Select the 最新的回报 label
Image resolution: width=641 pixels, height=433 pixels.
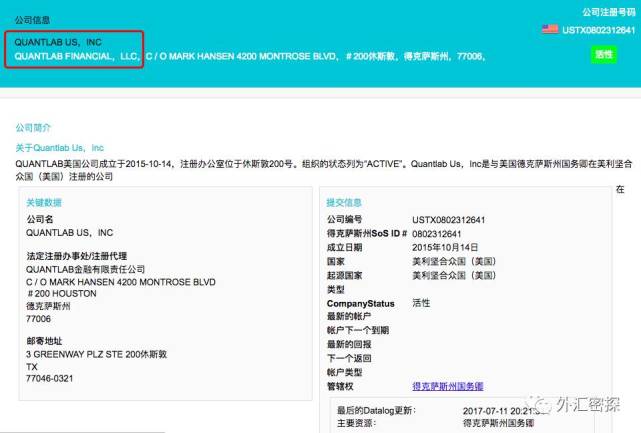point(349,344)
